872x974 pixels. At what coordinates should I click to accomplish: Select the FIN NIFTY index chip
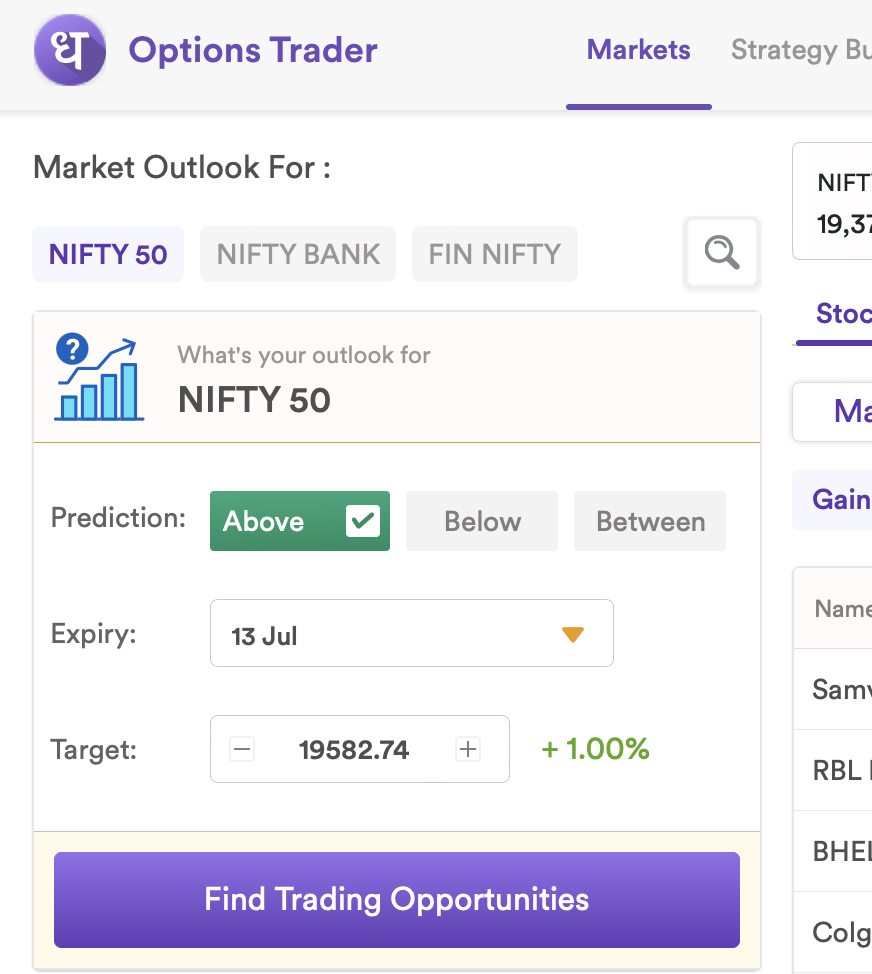[495, 254]
